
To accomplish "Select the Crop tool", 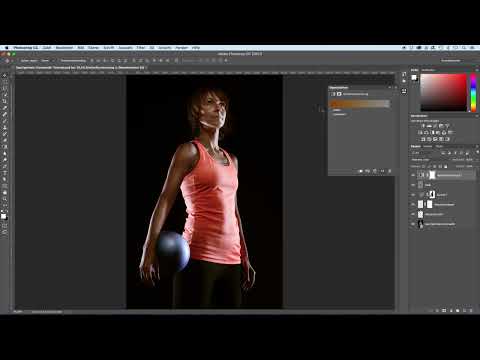I will (5, 101).
